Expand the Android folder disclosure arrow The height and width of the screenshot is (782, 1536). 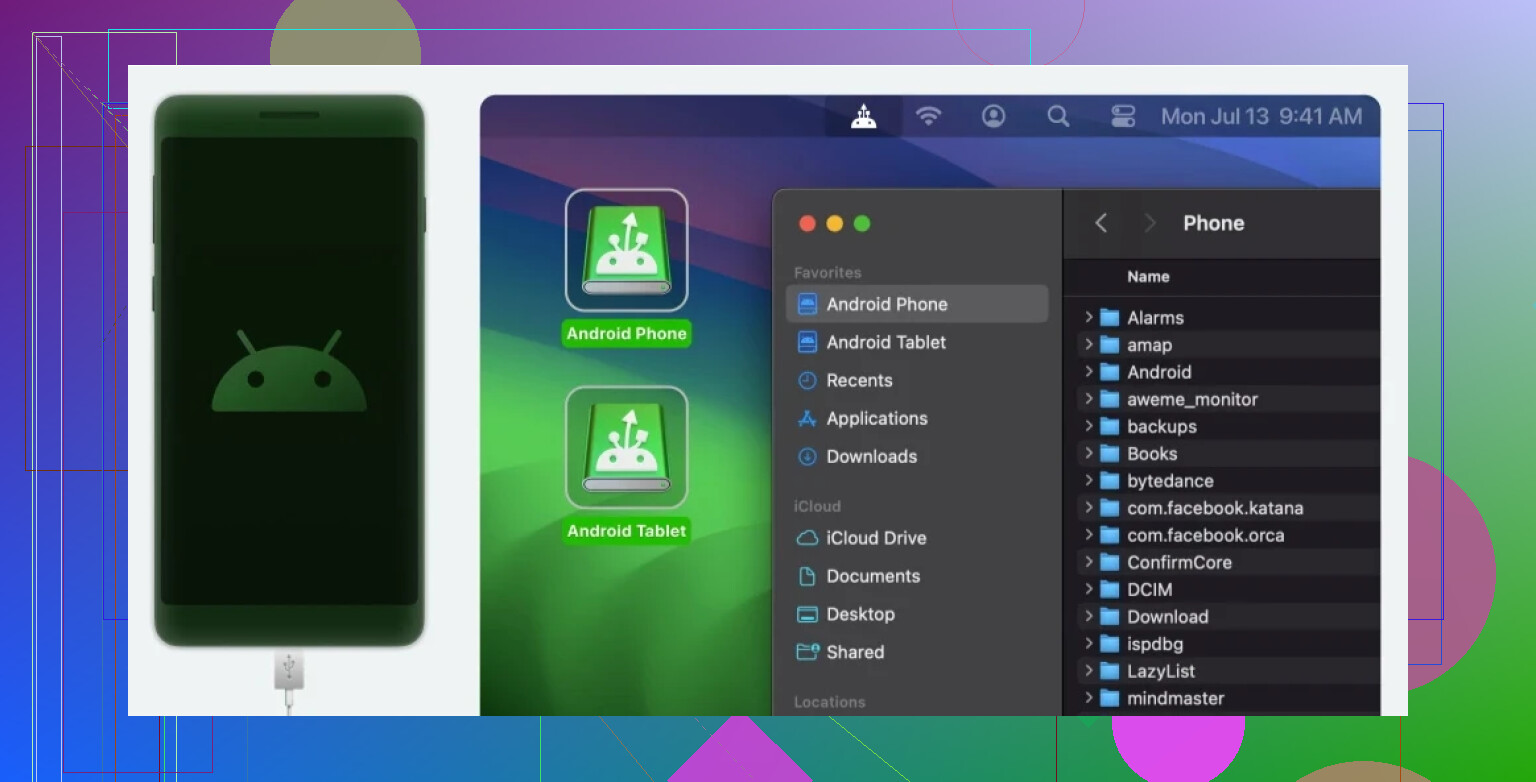tap(1088, 371)
